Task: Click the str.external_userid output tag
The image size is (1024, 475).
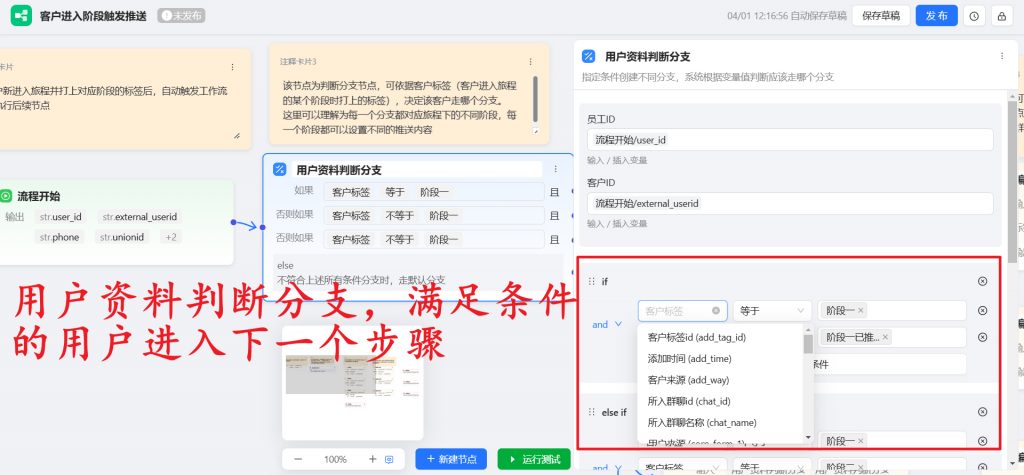Action: (x=139, y=217)
